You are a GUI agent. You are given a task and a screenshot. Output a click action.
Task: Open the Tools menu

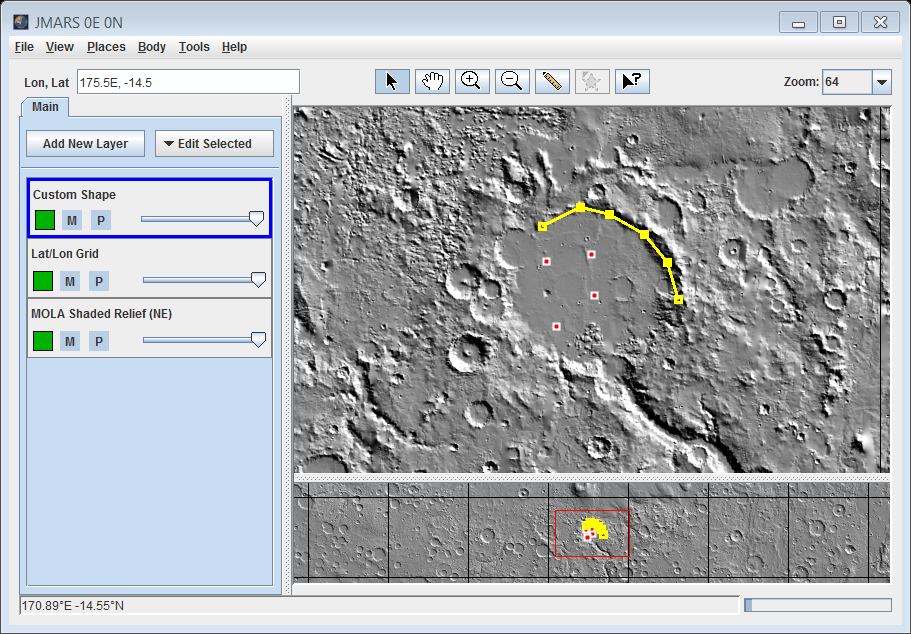click(x=194, y=47)
